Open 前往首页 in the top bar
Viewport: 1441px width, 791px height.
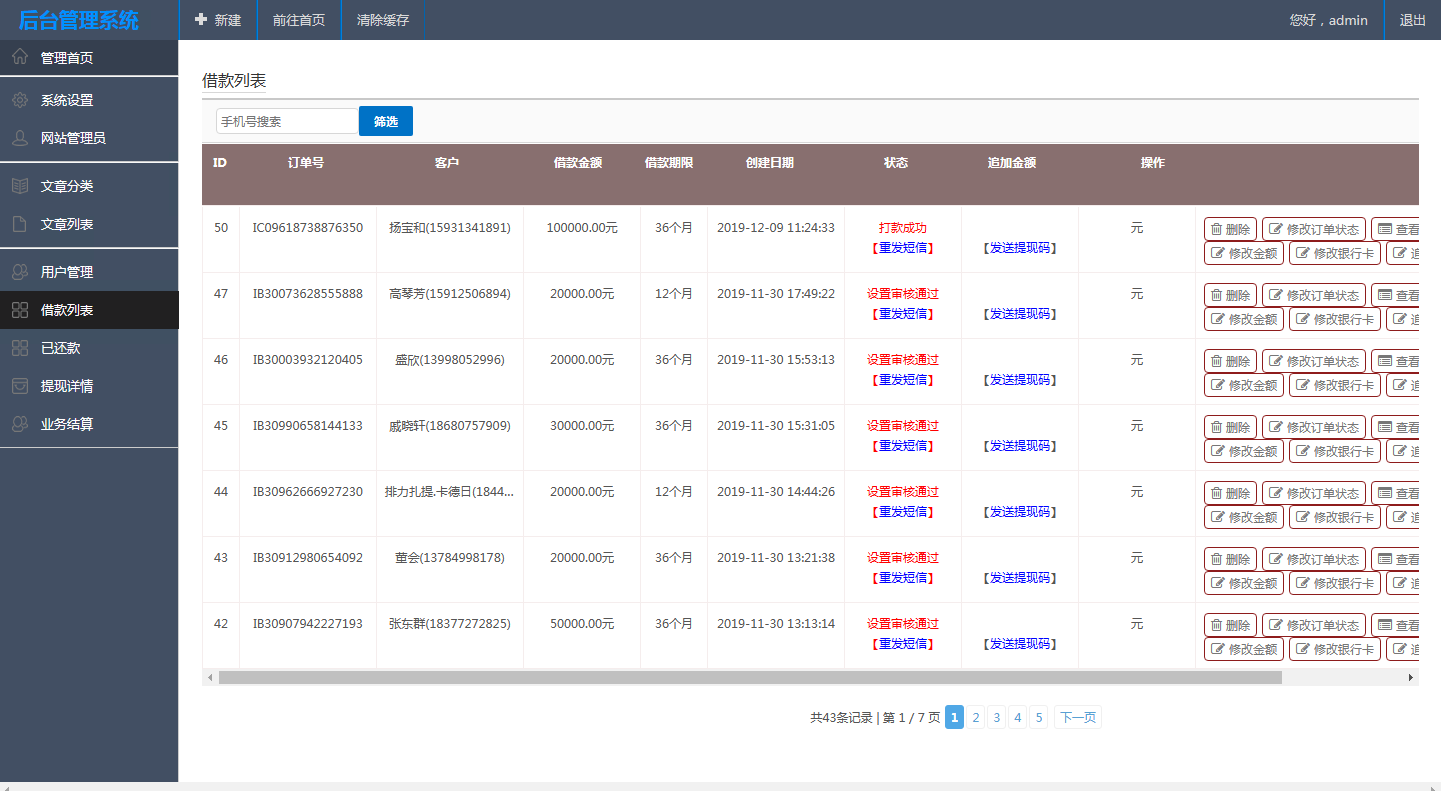[299, 20]
